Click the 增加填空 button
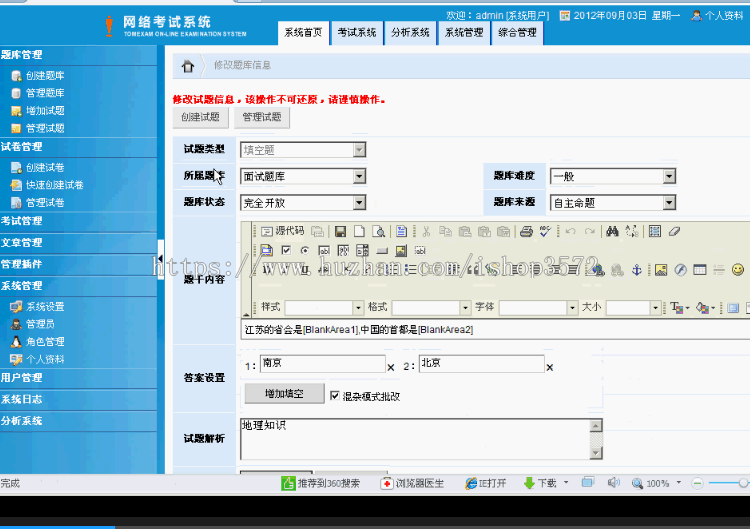The image size is (750, 529). tap(284, 394)
